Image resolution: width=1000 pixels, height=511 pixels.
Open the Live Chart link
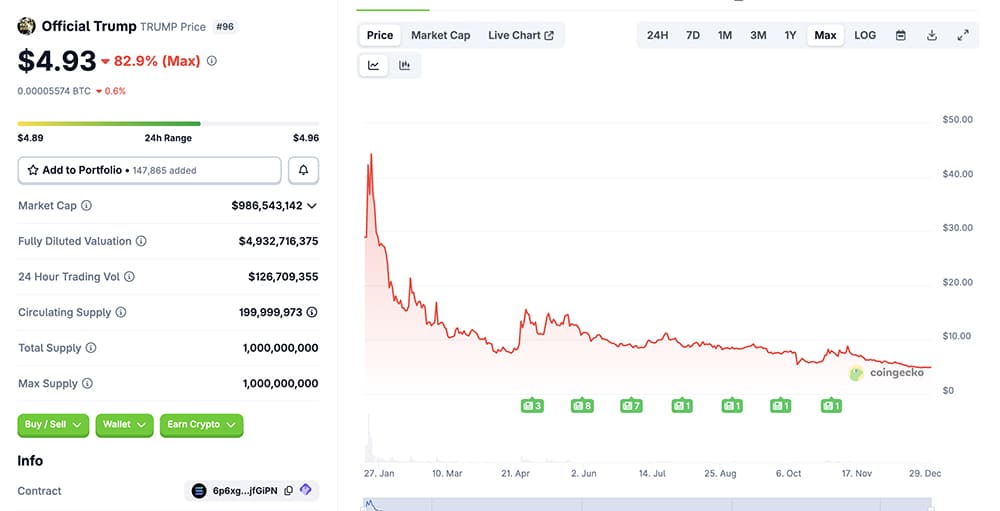pyautogui.click(x=521, y=35)
